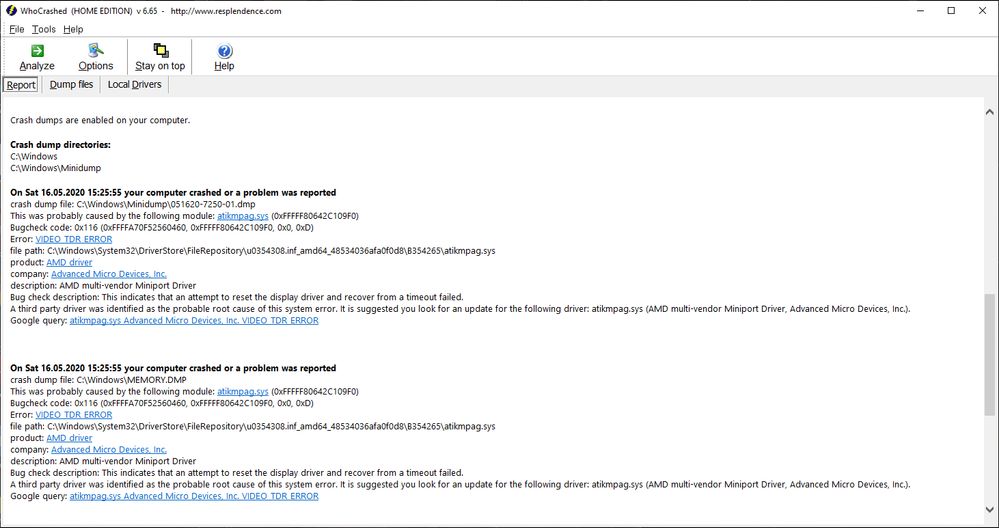
Task: Click the 'Crash dump directories:' heading
Action: coord(61,145)
